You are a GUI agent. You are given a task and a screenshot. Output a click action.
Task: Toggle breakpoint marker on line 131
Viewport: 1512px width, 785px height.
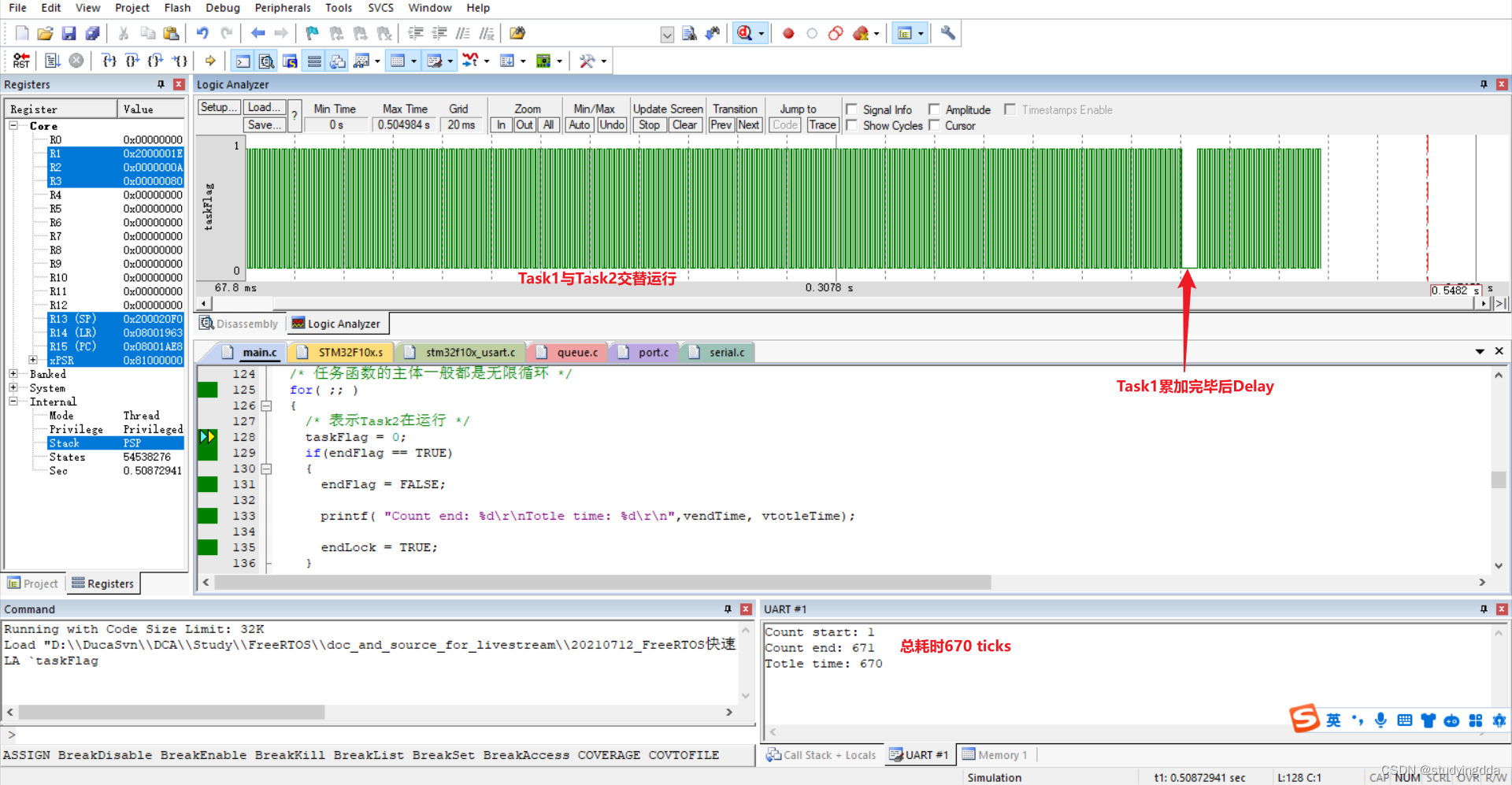[x=208, y=484]
